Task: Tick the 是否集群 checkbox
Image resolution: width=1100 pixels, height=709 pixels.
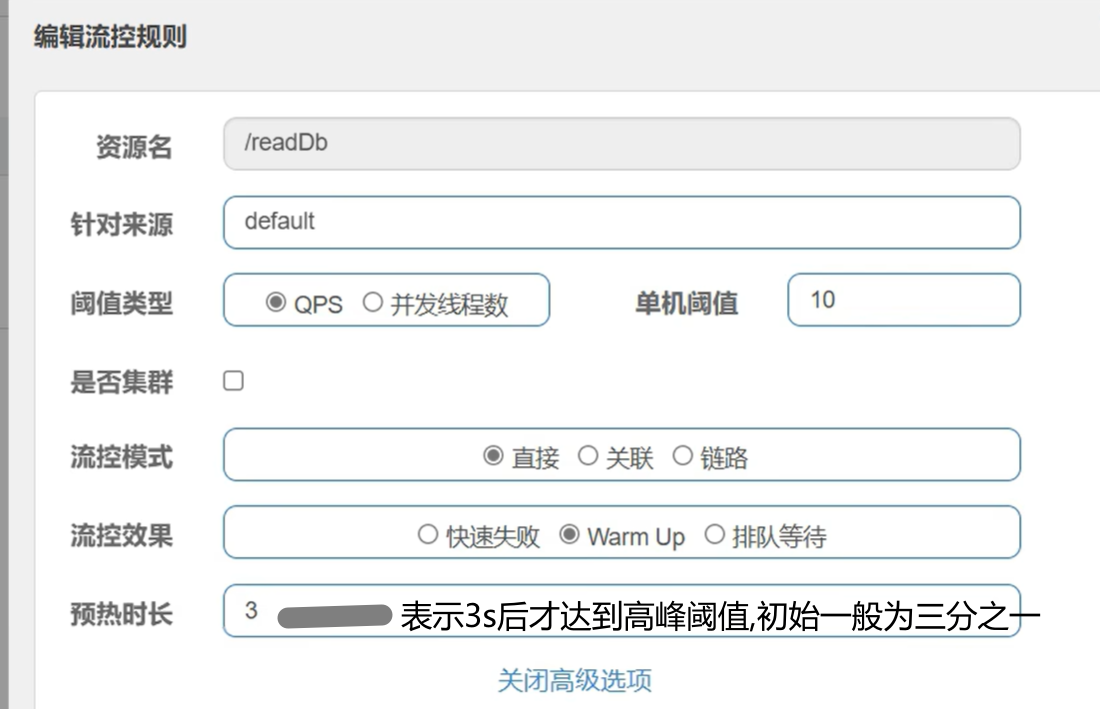Action: pyautogui.click(x=233, y=381)
